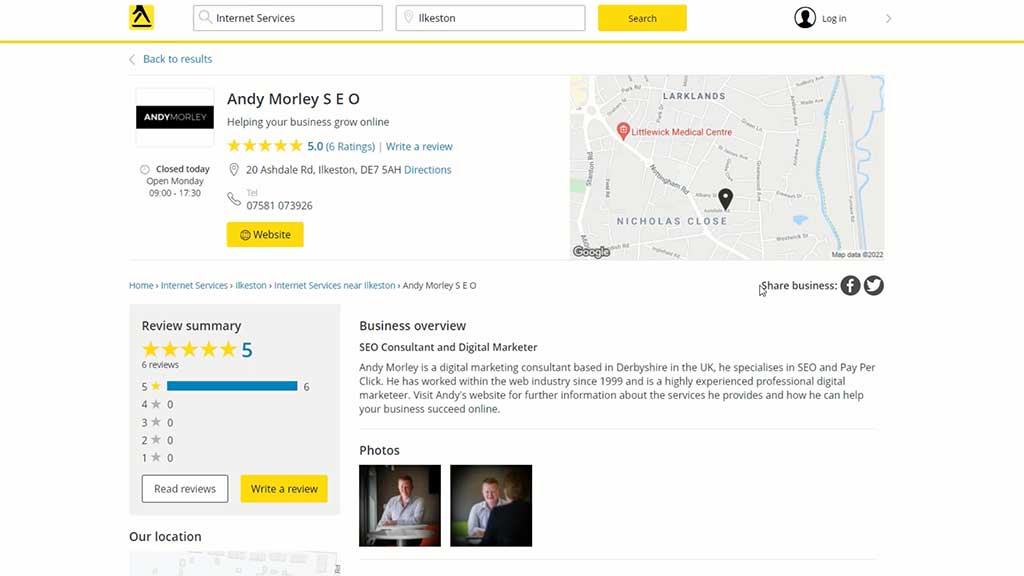Click the Littlewick Medical Centre map marker
This screenshot has width=1024, height=576.
(x=623, y=131)
